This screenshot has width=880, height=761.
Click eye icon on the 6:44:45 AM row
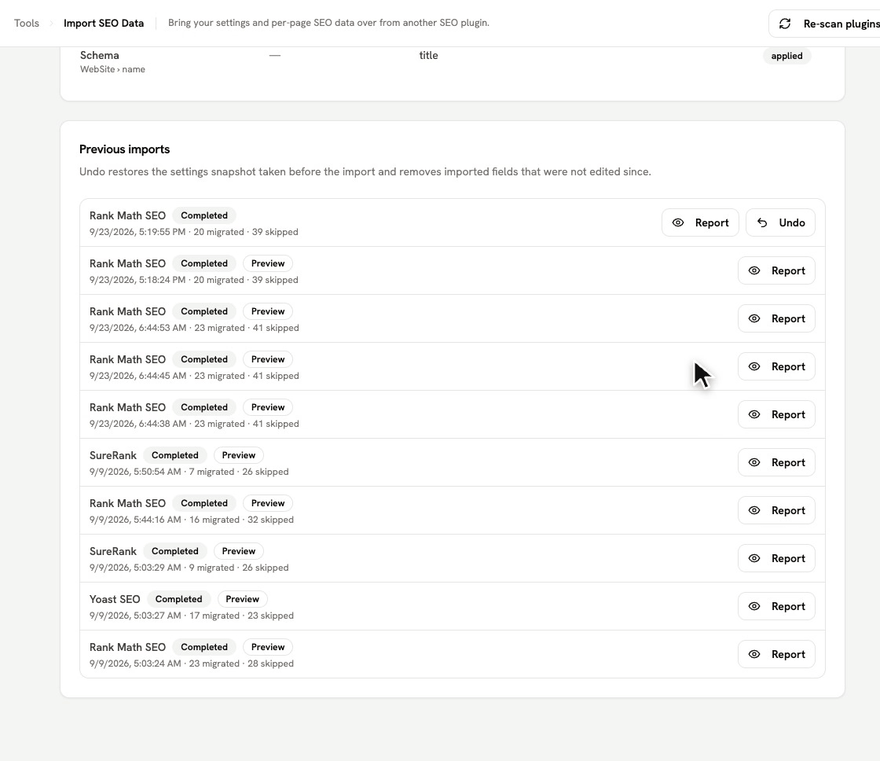tap(754, 366)
